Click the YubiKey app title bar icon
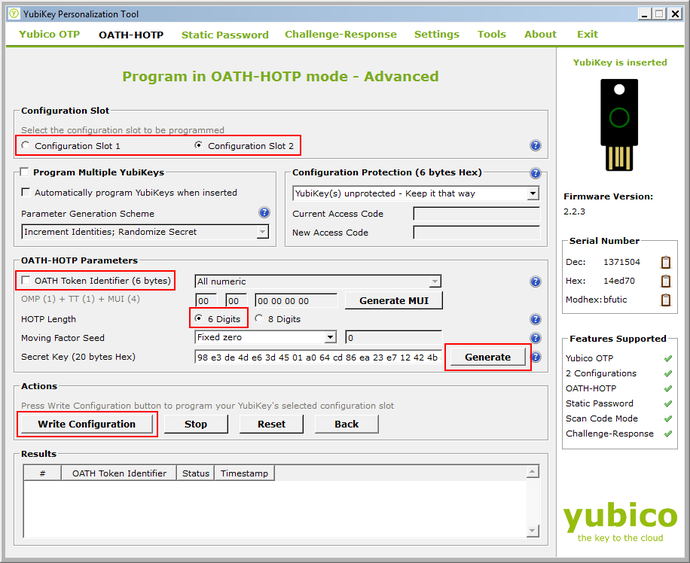Screen dimensions: 690x563 14,14
